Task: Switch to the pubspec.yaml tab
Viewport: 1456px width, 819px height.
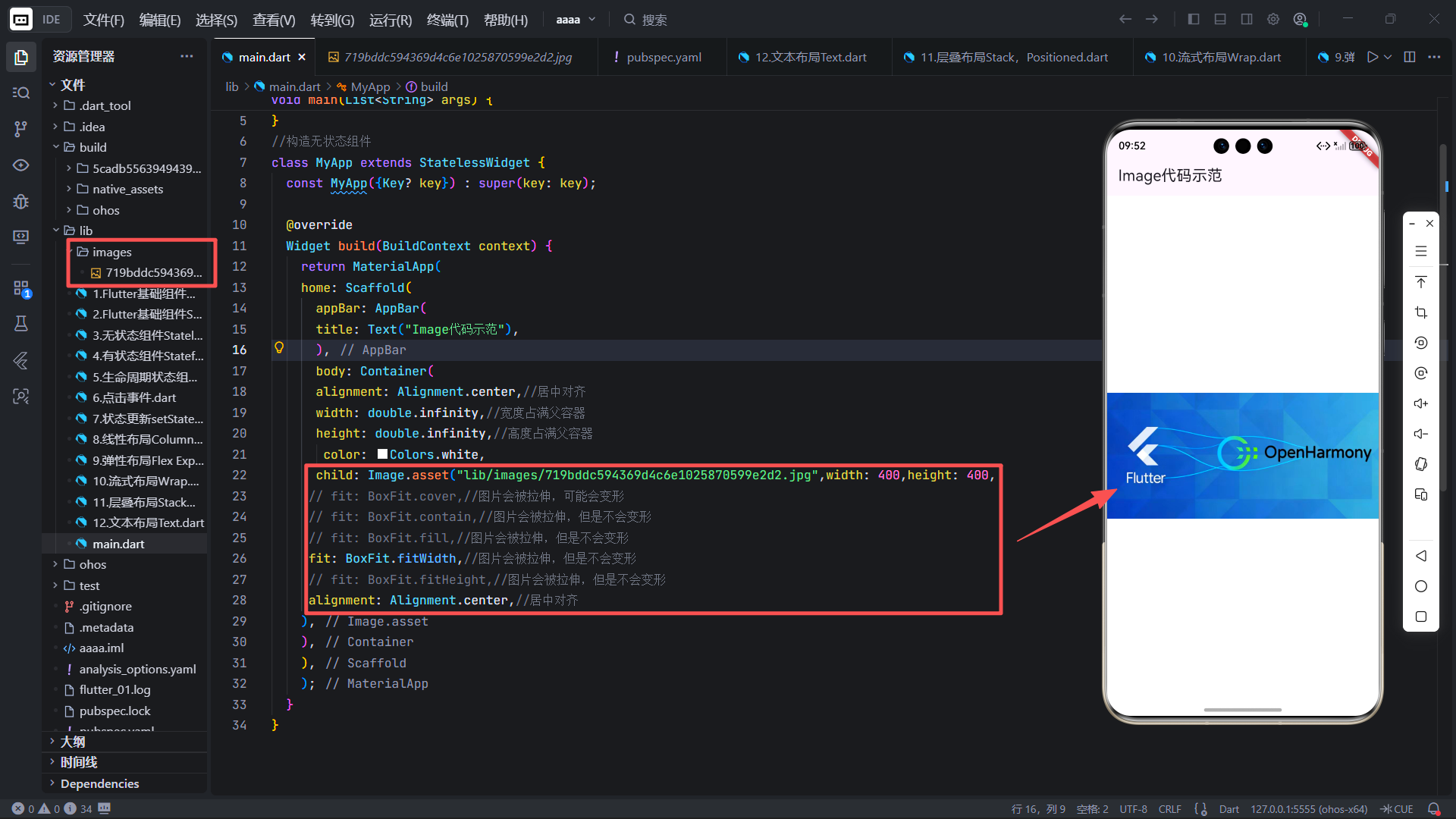Action: click(x=664, y=57)
